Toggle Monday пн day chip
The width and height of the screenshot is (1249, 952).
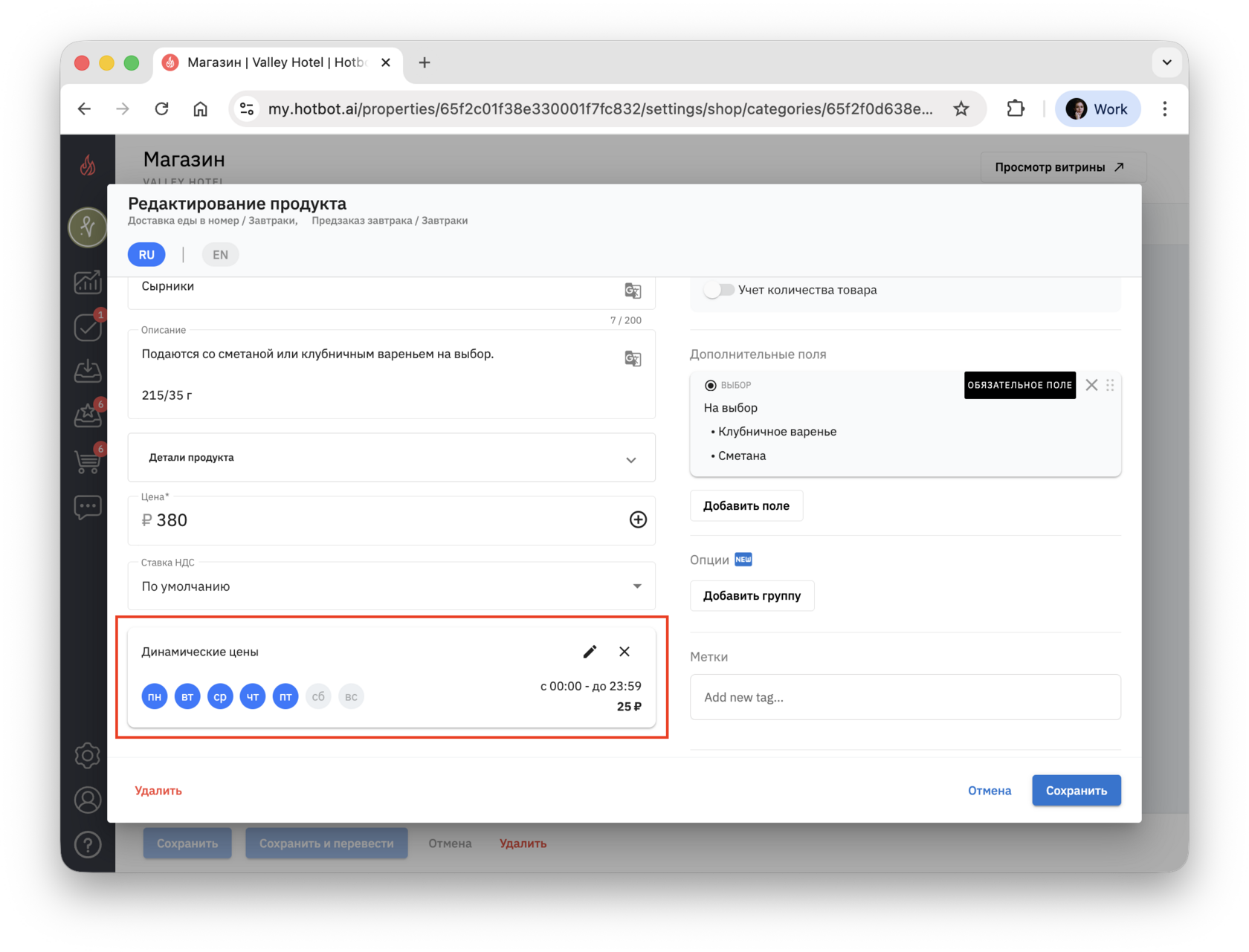click(x=155, y=696)
